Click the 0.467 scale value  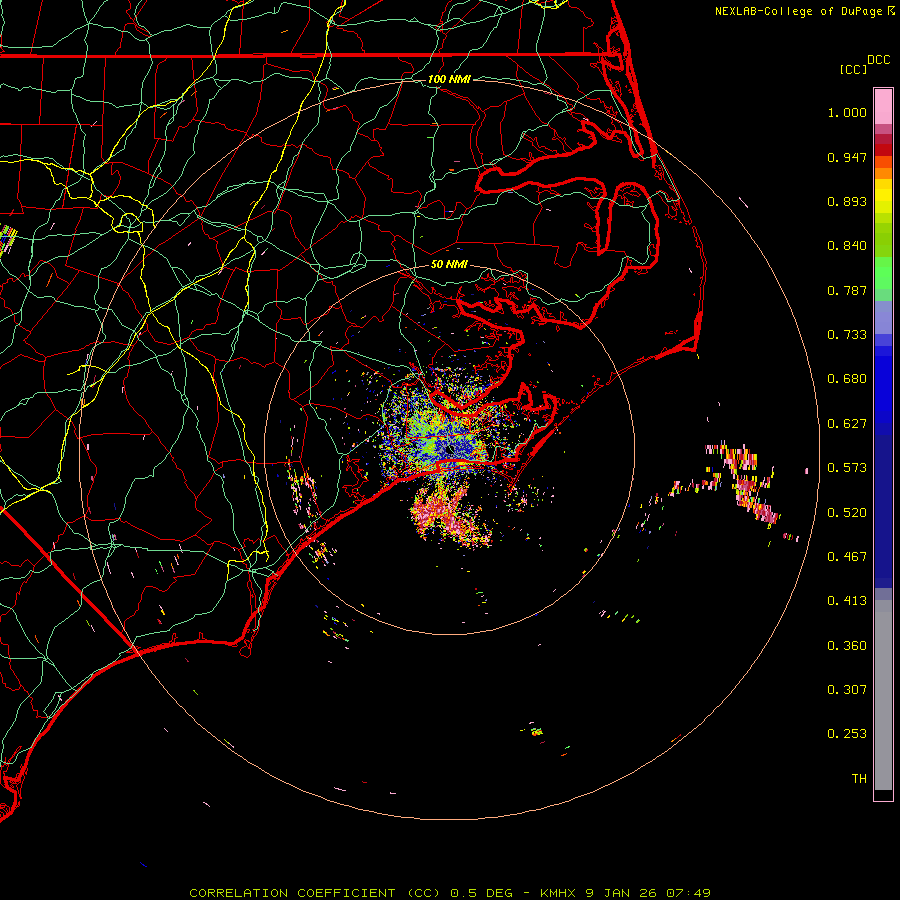click(x=847, y=557)
